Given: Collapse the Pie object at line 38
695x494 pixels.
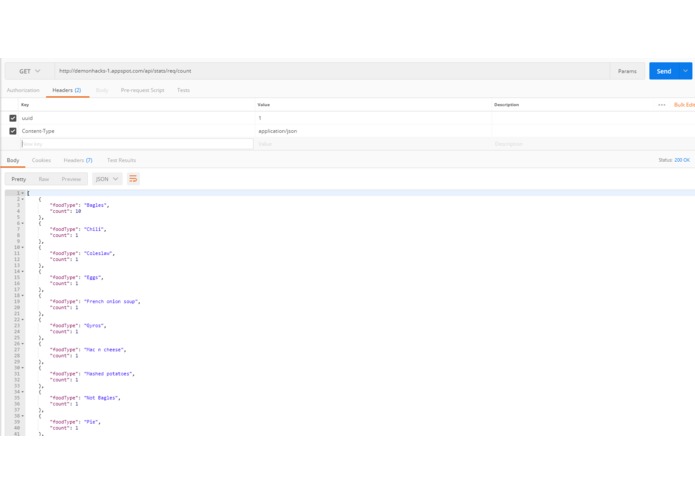Looking at the screenshot, I should click(23, 416).
